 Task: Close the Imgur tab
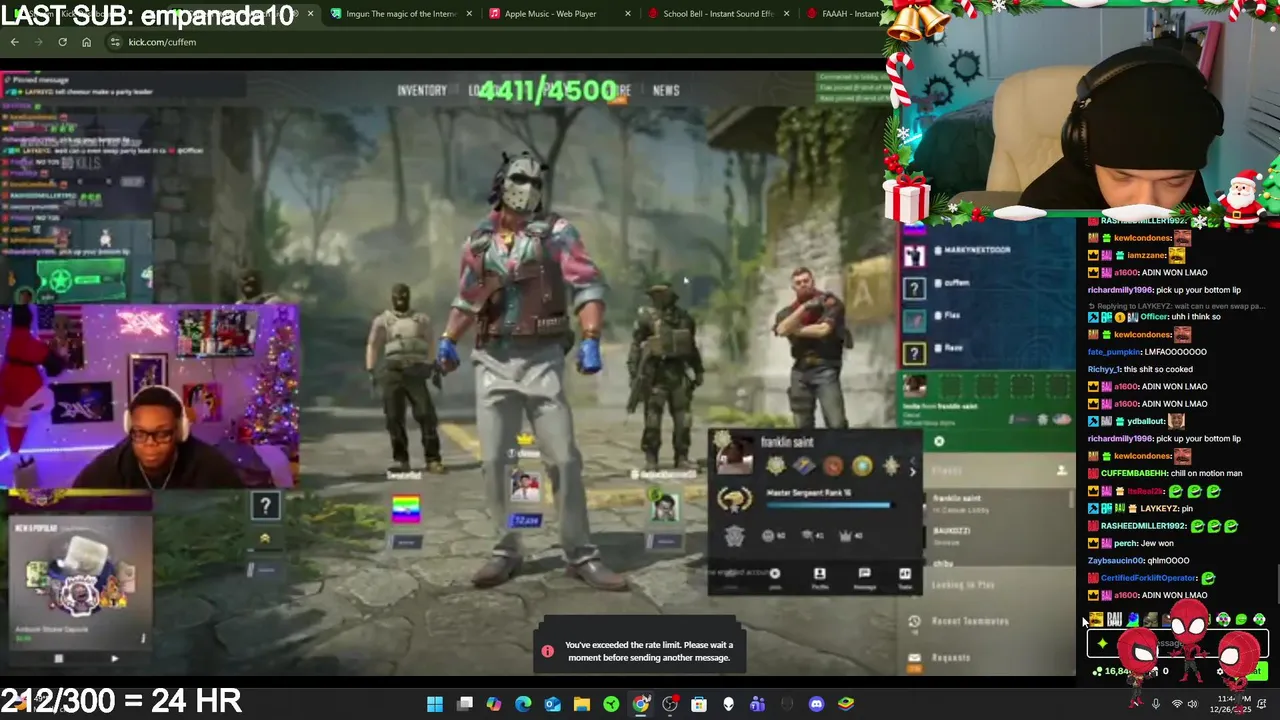468,14
